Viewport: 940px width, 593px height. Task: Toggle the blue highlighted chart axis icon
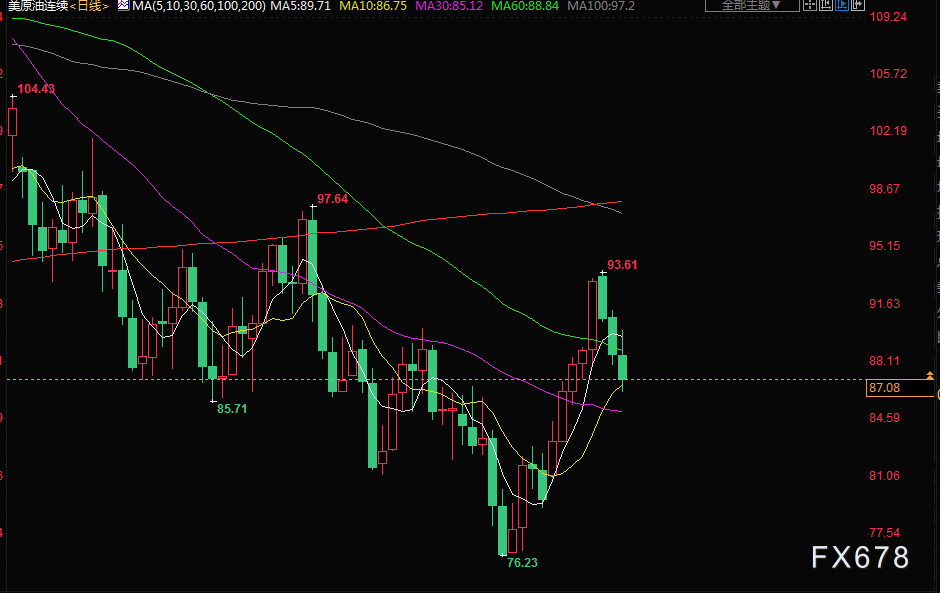pyautogui.click(x=842, y=5)
